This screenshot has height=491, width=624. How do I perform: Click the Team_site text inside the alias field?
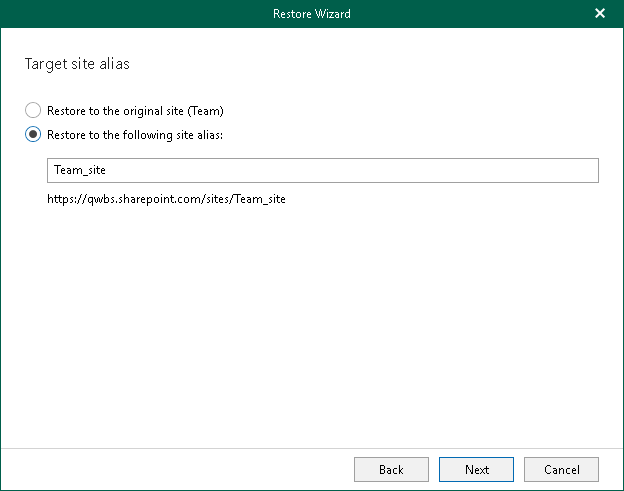tap(80, 171)
